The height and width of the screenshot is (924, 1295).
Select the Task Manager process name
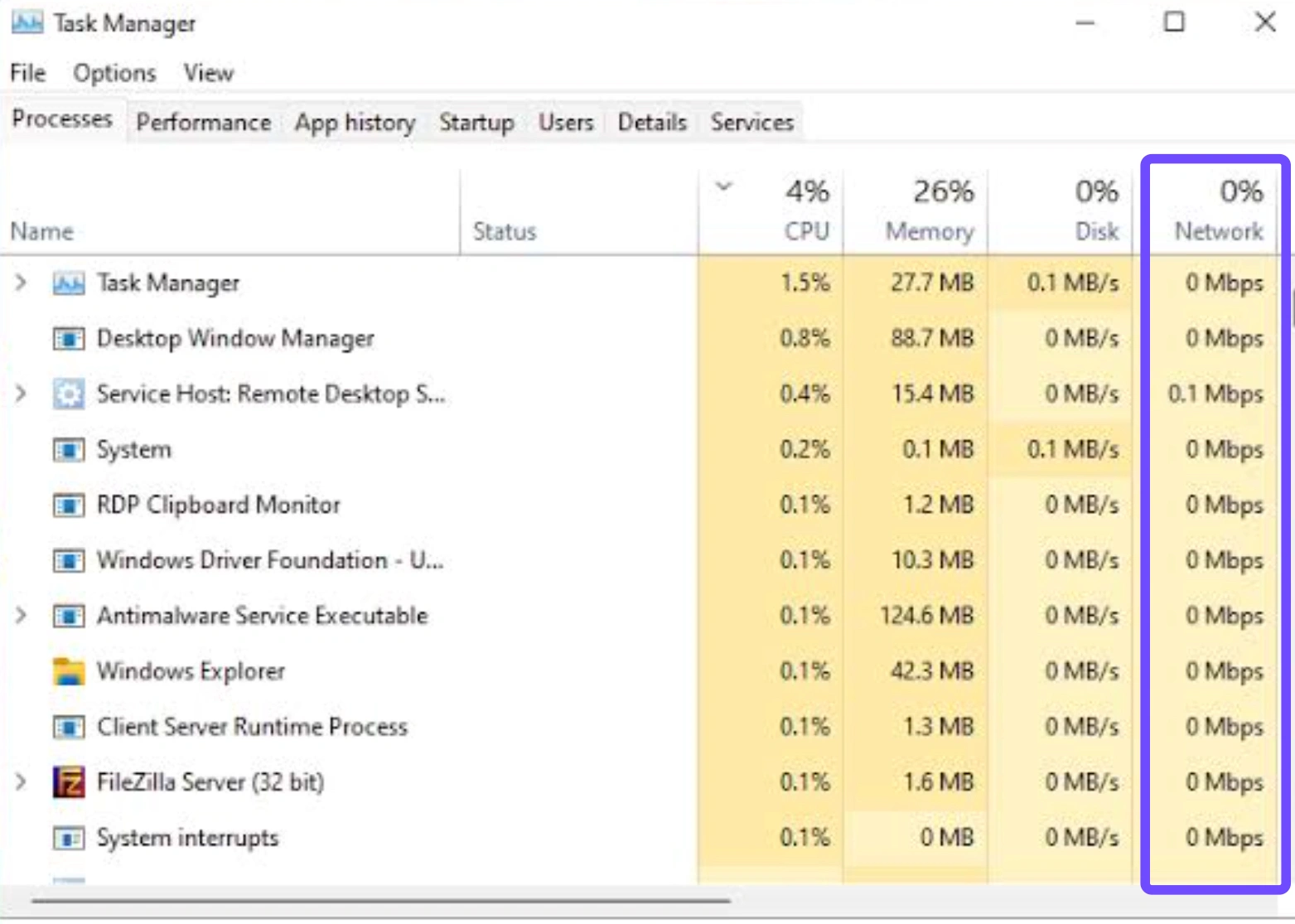coord(167,283)
